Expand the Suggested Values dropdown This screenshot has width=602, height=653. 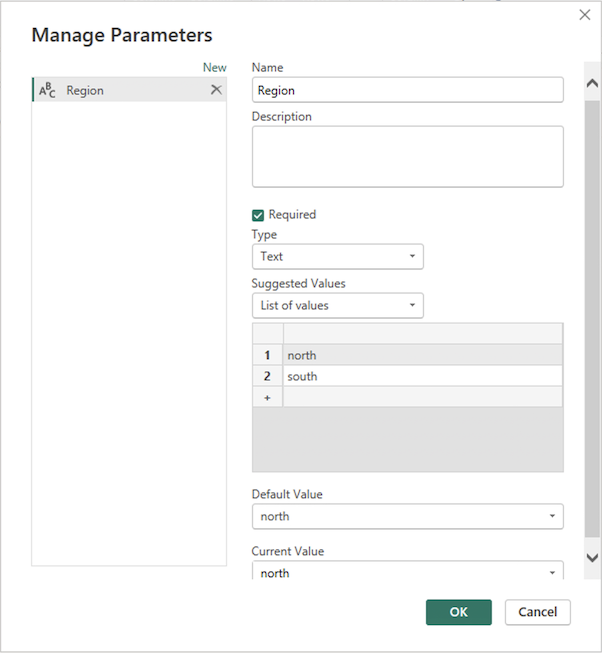pyautogui.click(x=337, y=305)
